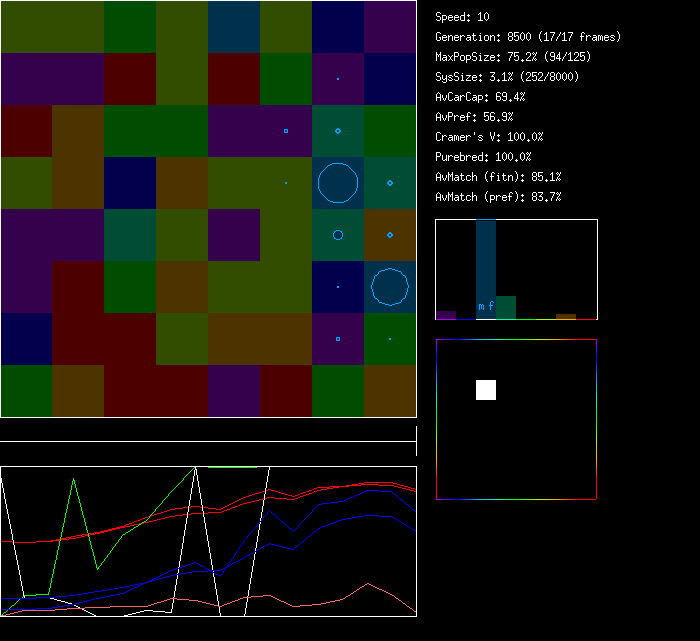Select the large circle below the brown-cell diamond

pyautogui.click(x=390, y=287)
